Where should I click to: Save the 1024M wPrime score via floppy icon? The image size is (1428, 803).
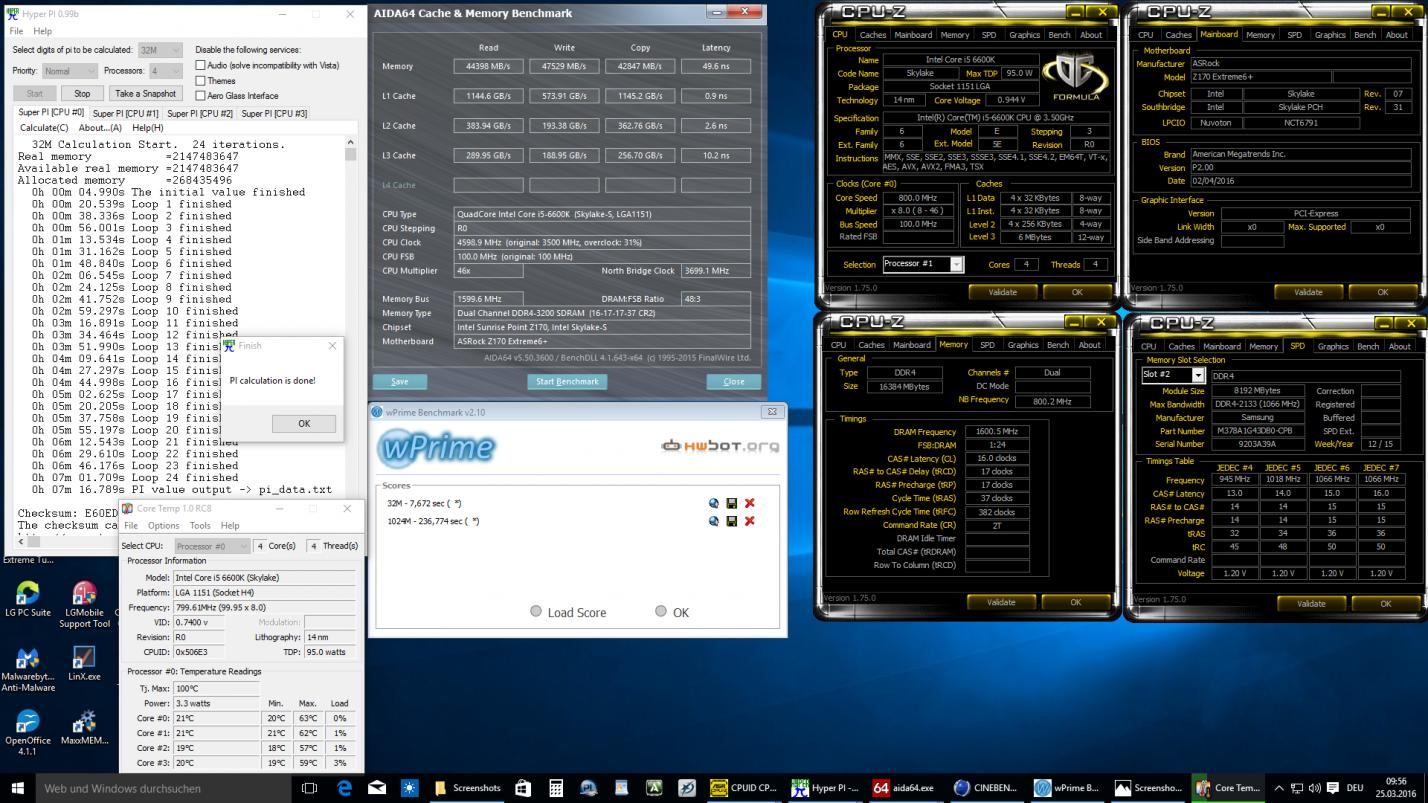[732, 521]
